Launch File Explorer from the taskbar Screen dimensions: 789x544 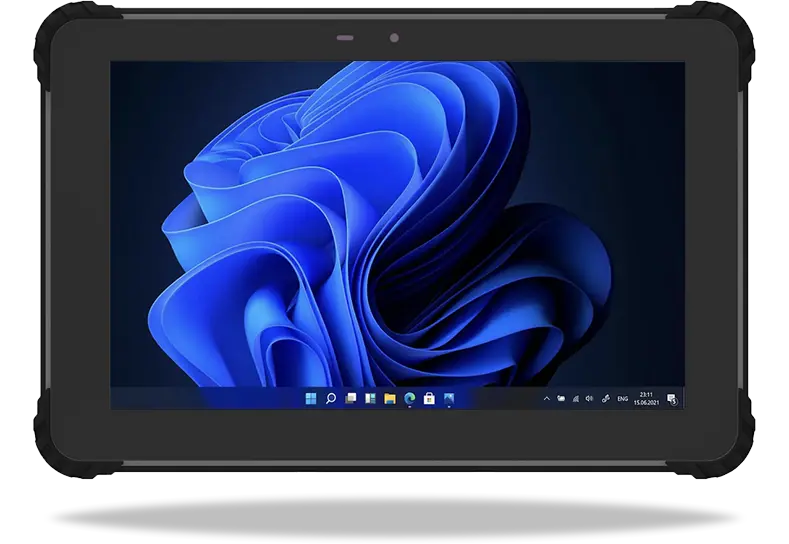point(389,399)
